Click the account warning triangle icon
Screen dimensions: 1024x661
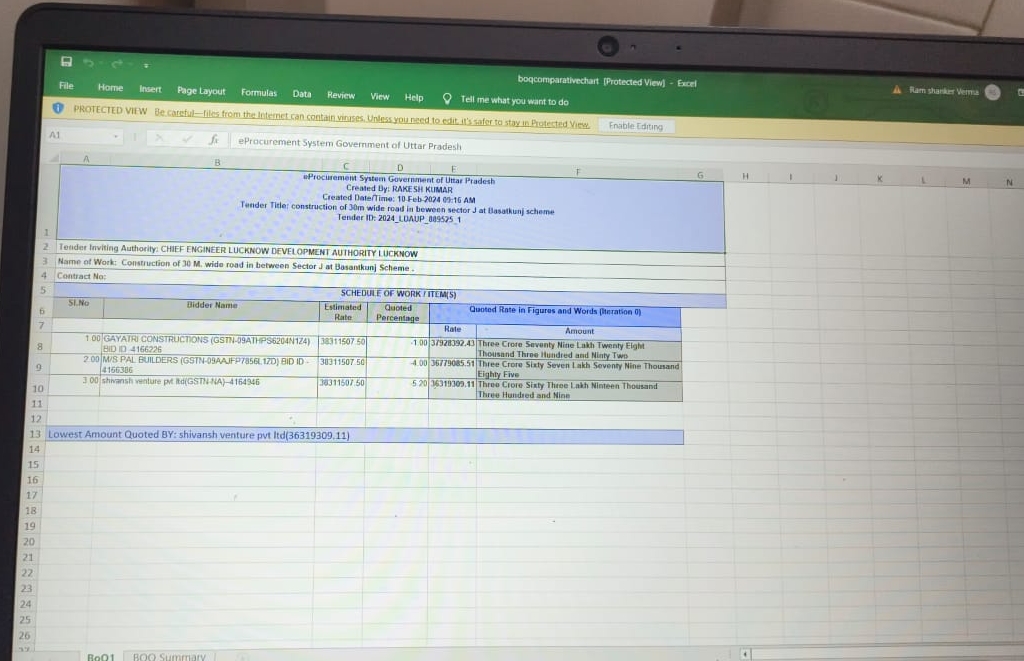coord(898,90)
